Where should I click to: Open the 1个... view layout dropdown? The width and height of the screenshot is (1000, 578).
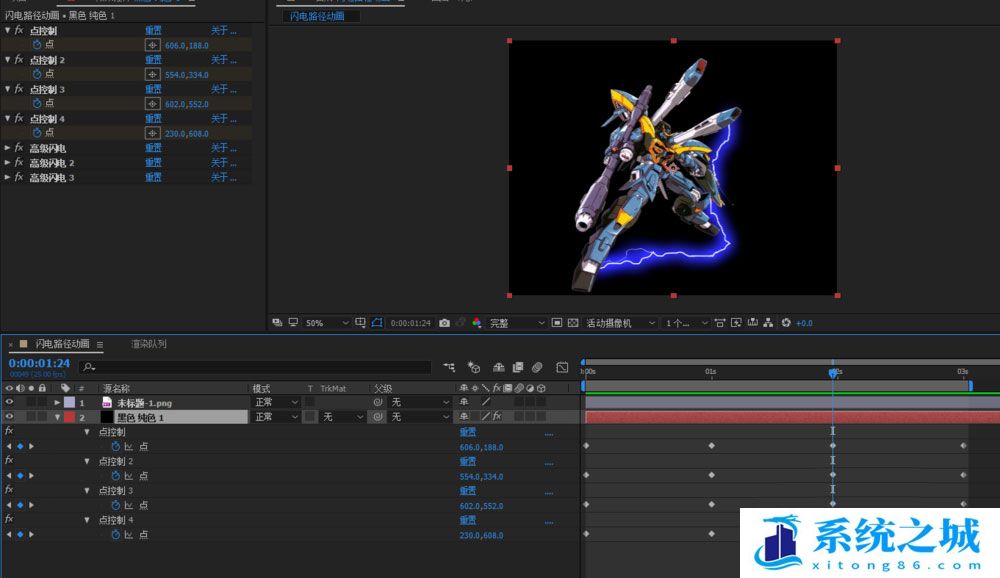(x=687, y=323)
